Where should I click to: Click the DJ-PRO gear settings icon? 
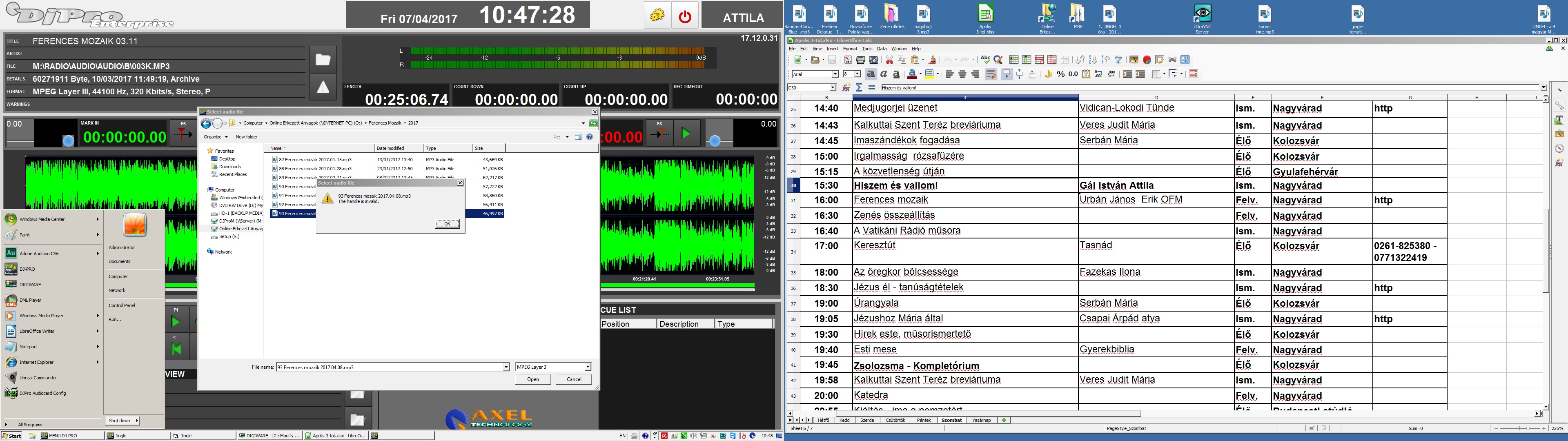[x=657, y=15]
